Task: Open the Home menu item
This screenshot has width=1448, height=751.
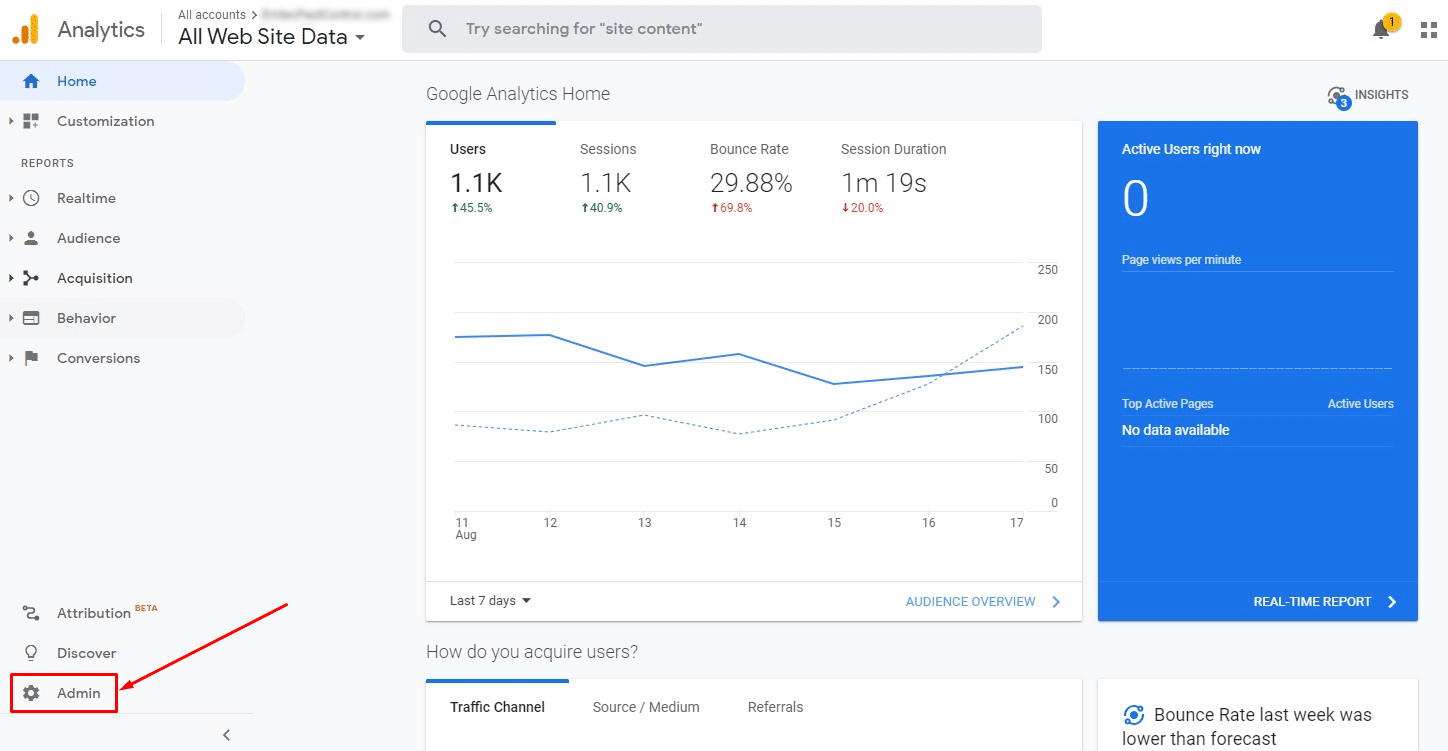Action: coord(122,81)
